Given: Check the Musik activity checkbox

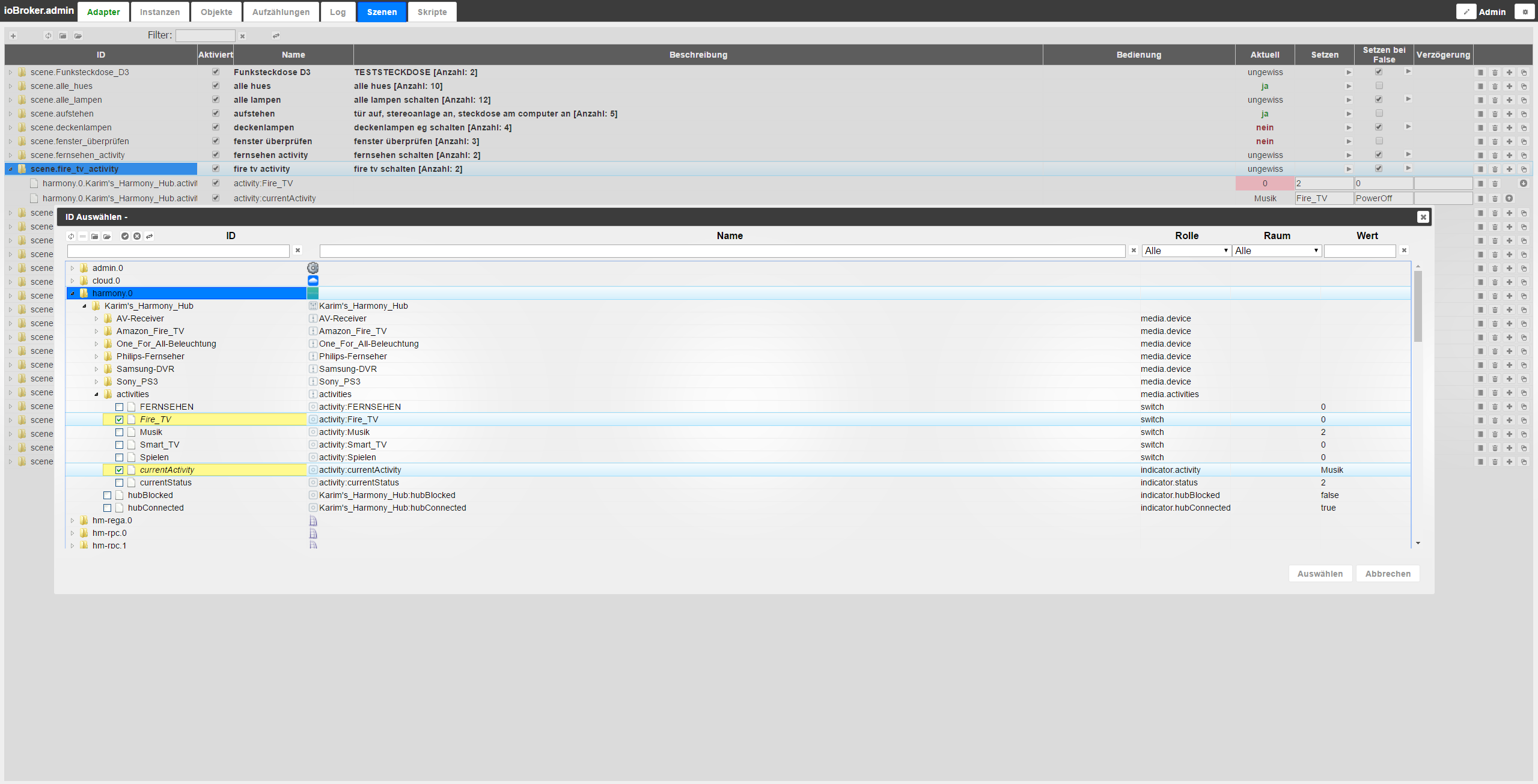Looking at the screenshot, I should [x=119, y=433].
